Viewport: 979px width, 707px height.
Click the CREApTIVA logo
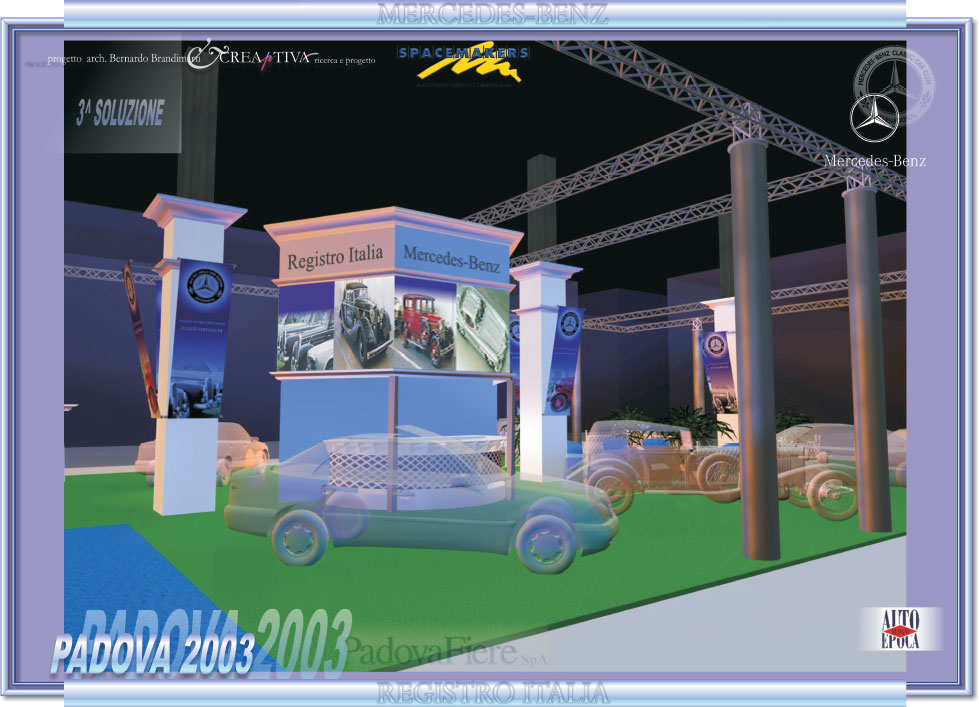pyautogui.click(x=252, y=56)
